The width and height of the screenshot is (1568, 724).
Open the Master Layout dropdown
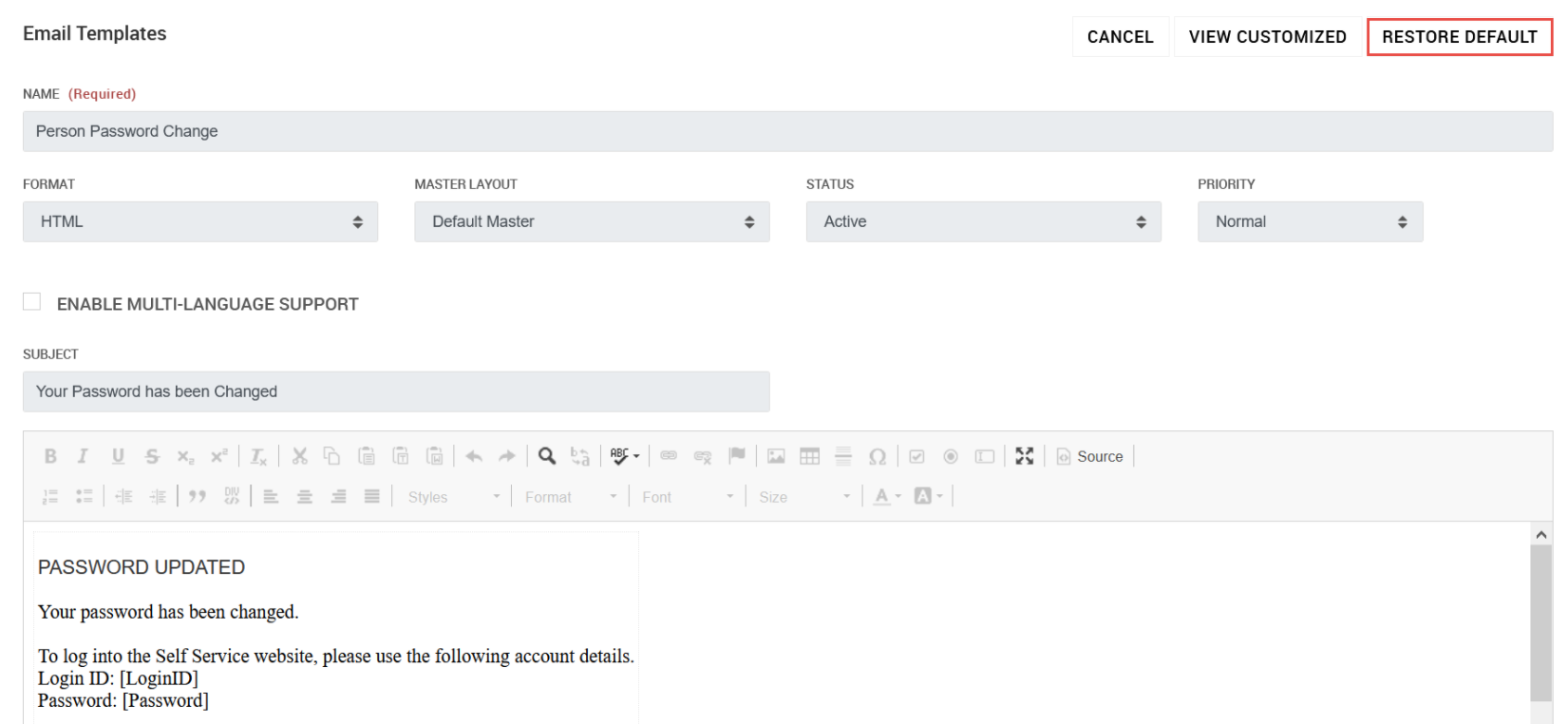click(x=592, y=221)
